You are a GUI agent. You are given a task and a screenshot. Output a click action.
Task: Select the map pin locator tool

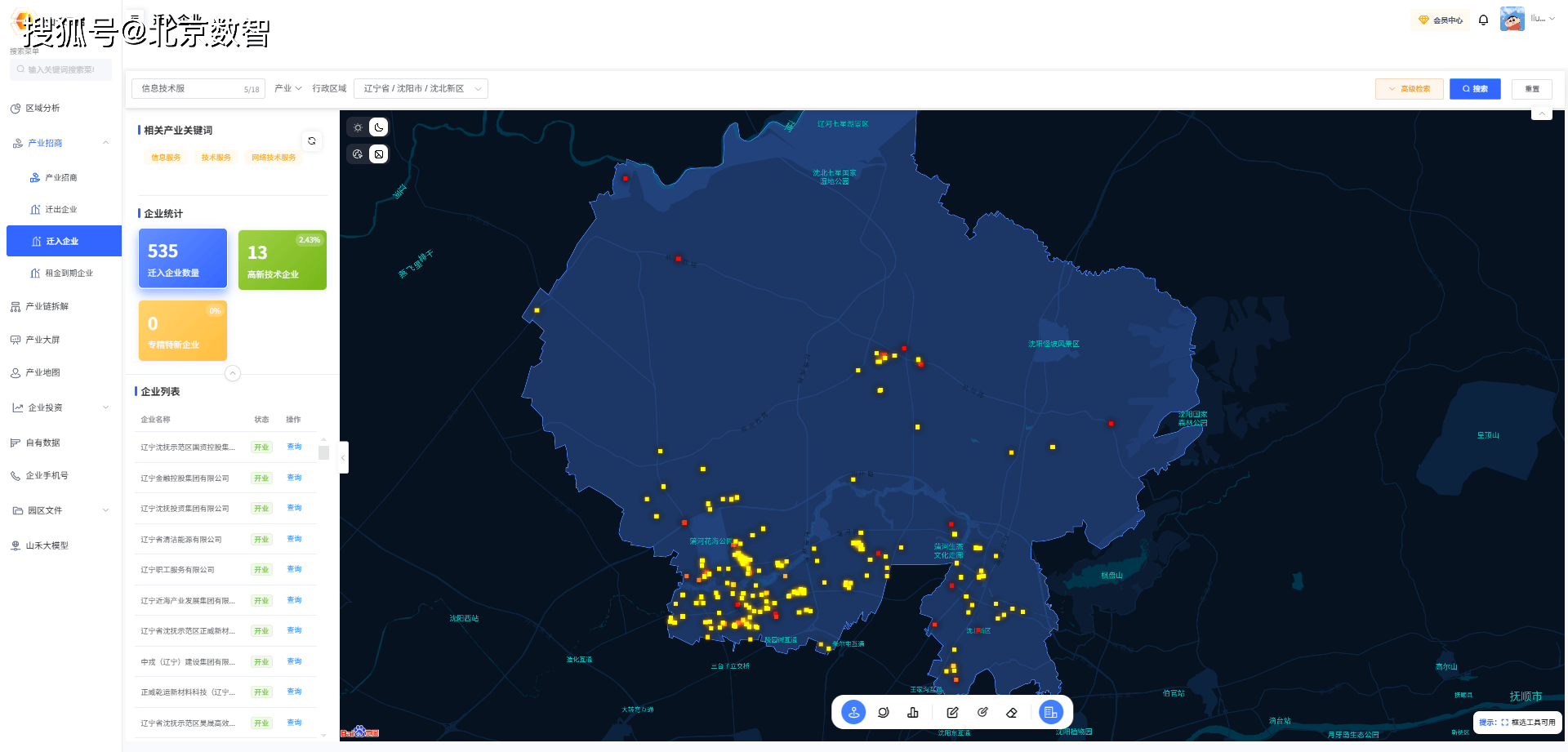tap(853, 712)
